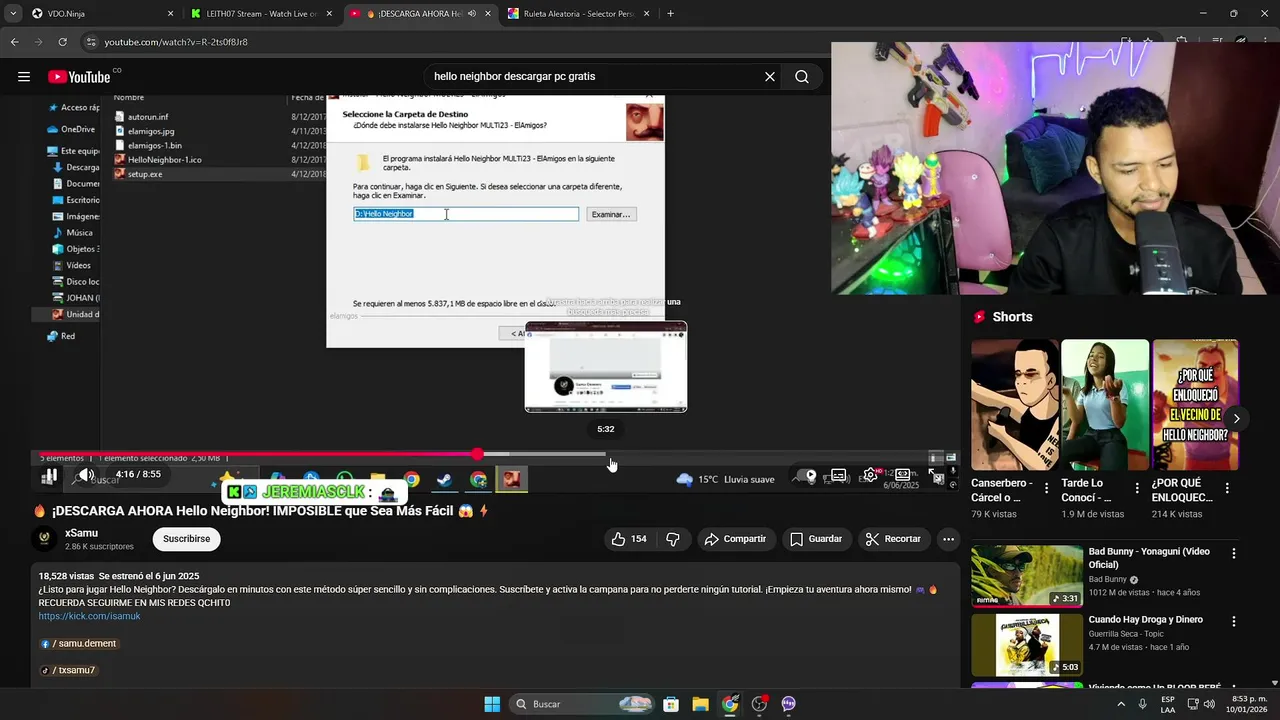The height and width of the screenshot is (720, 1280).
Task: Like the video with 154 likes
Action: click(629, 539)
